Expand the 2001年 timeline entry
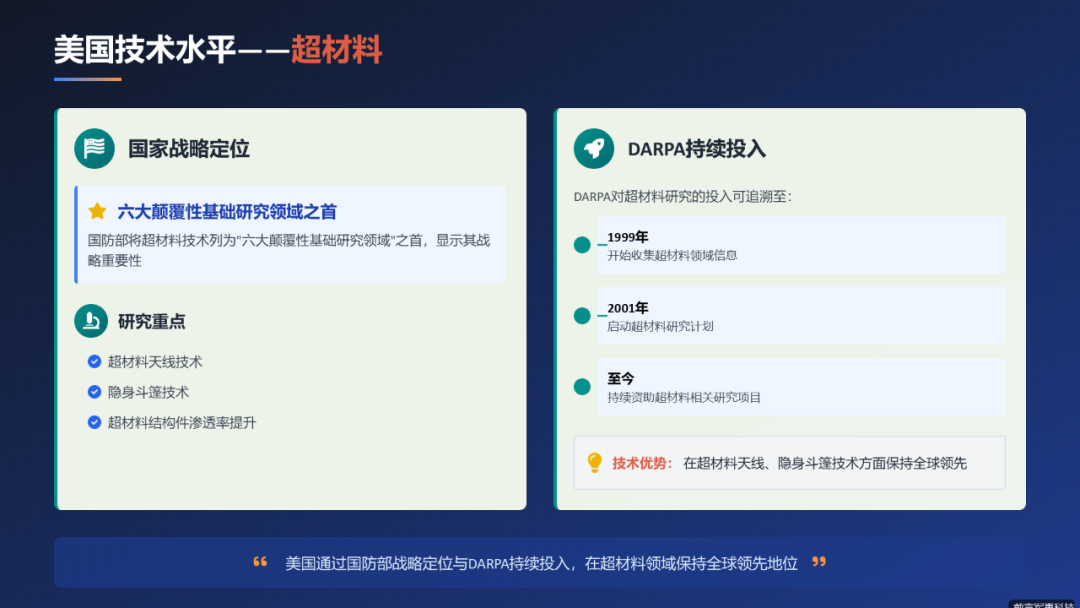1080x608 pixels. [800, 316]
